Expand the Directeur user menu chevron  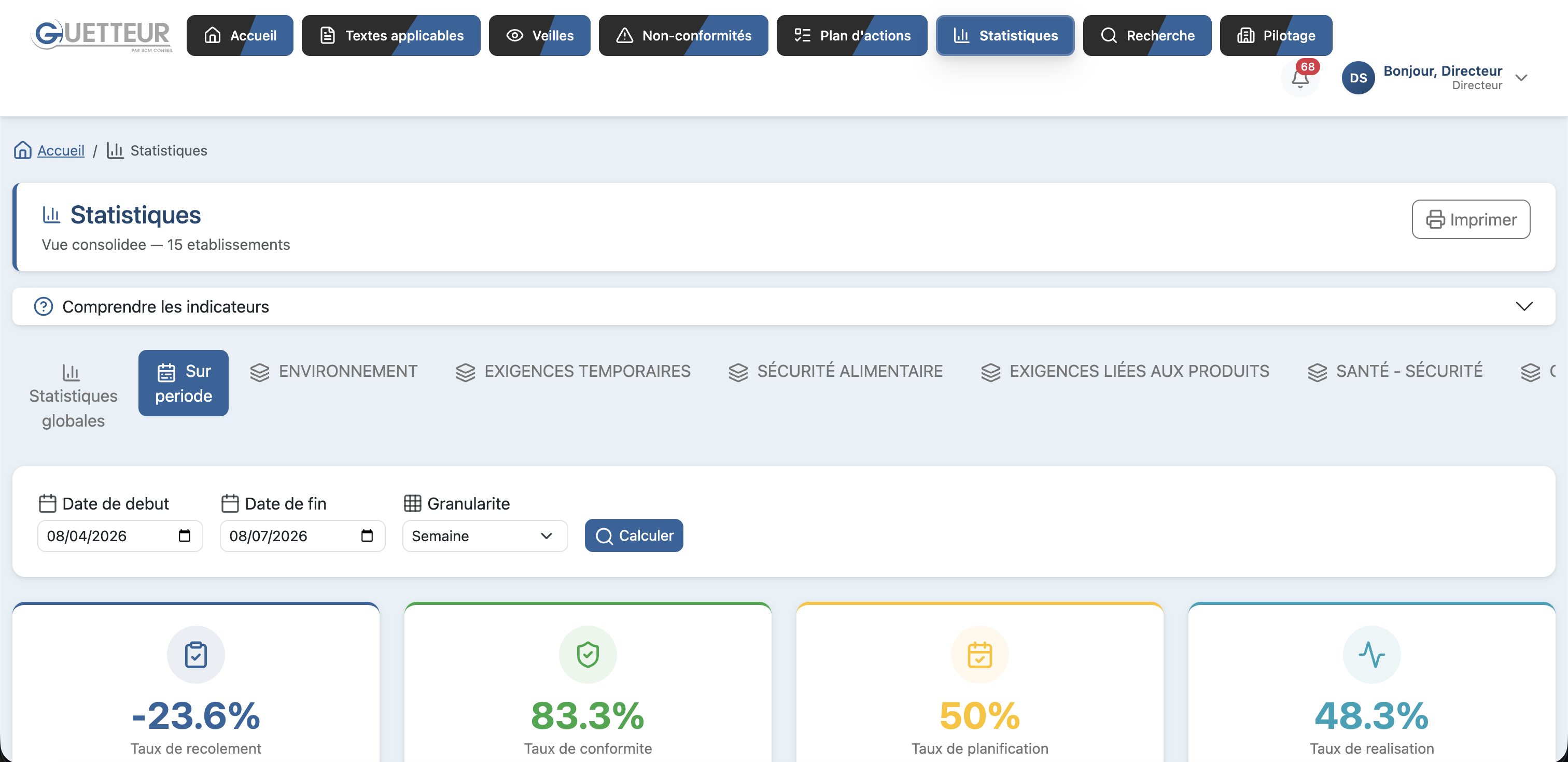pyautogui.click(x=1520, y=77)
